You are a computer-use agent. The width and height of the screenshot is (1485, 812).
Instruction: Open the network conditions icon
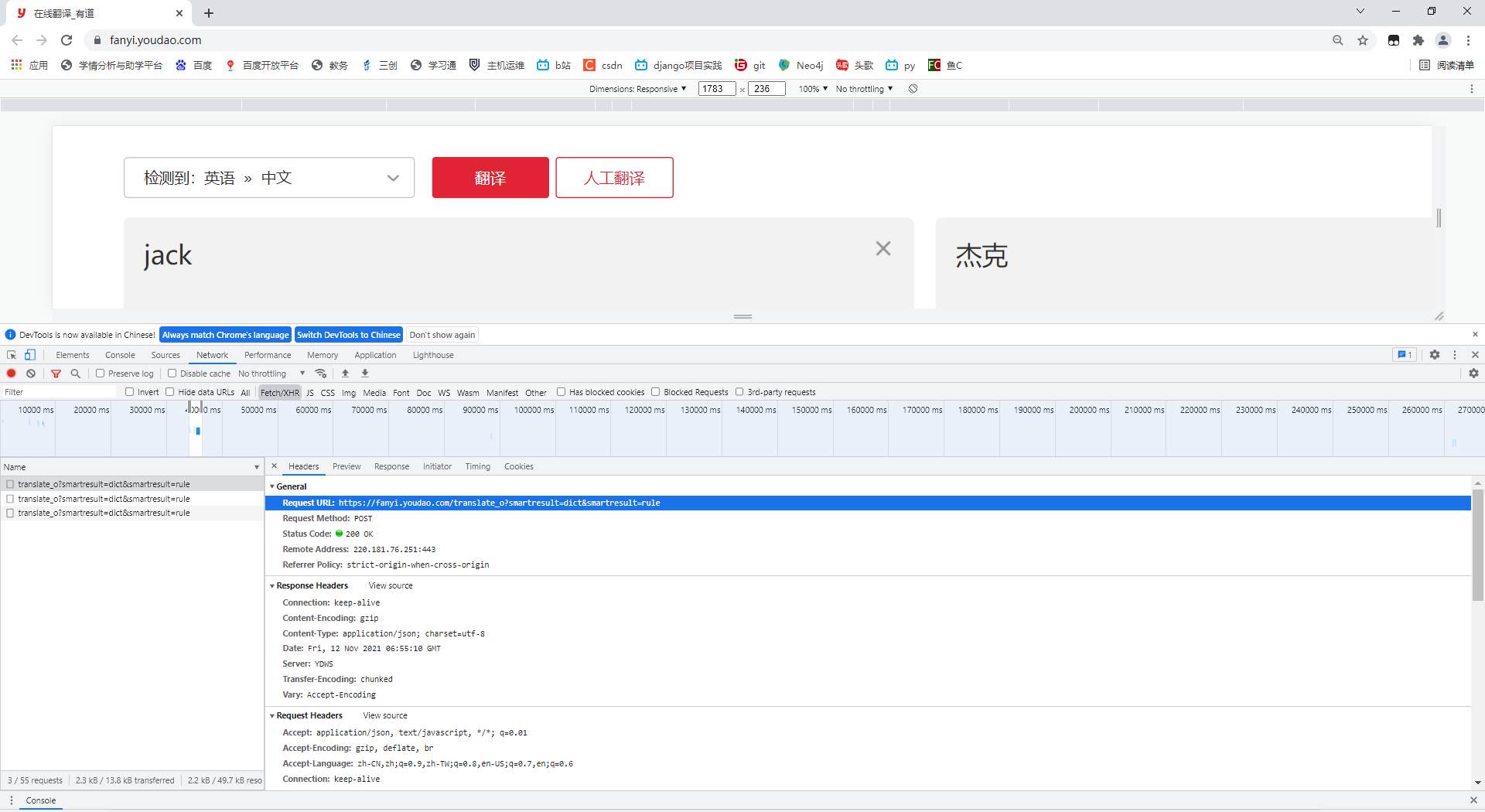point(321,374)
